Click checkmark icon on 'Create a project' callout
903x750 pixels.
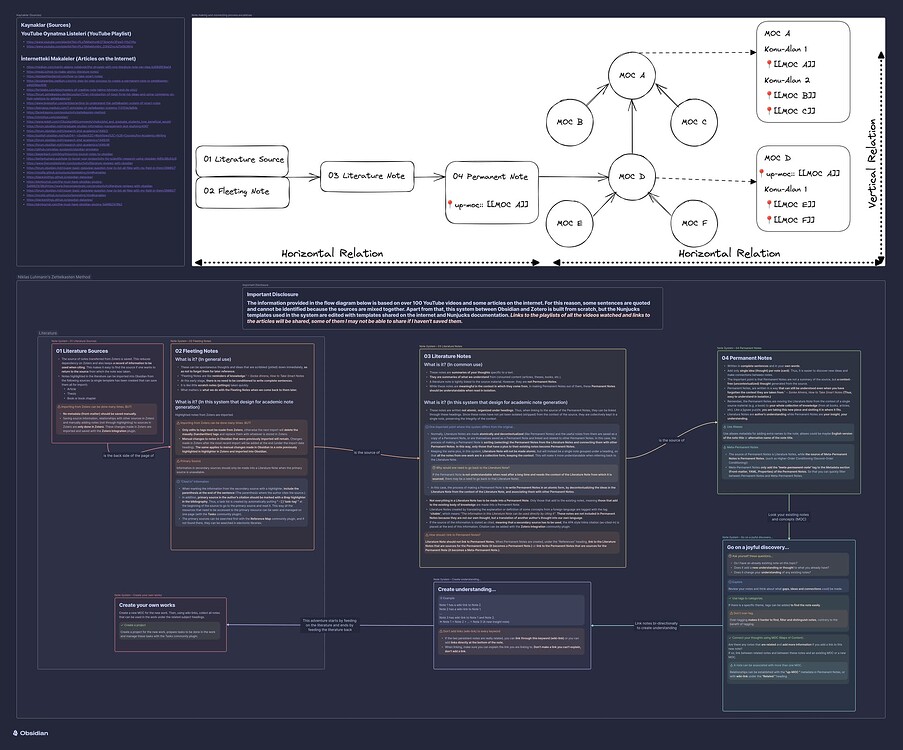click(x=122, y=624)
